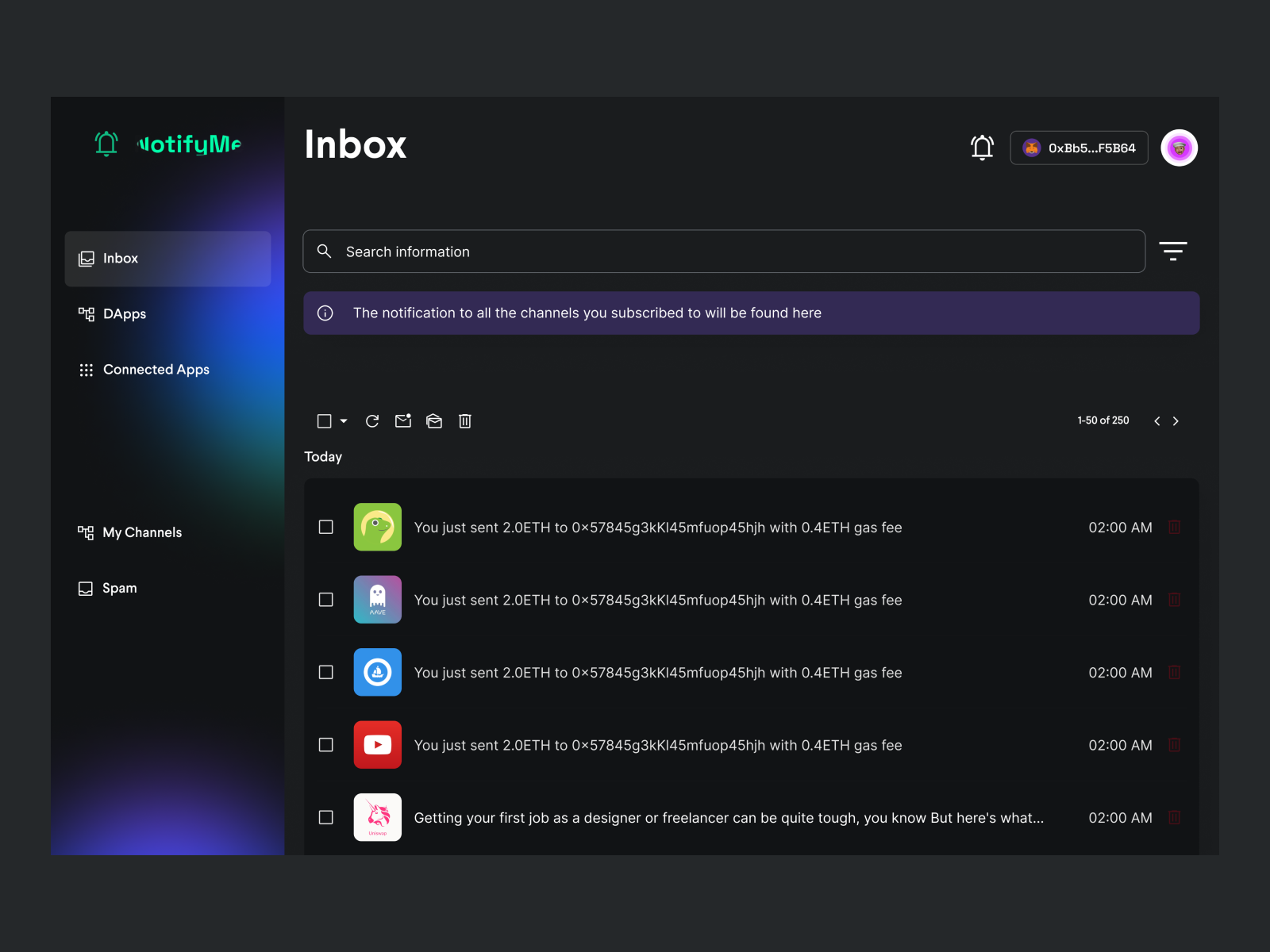
Task: Click the open envelope mark-as-read icon
Action: pos(433,421)
